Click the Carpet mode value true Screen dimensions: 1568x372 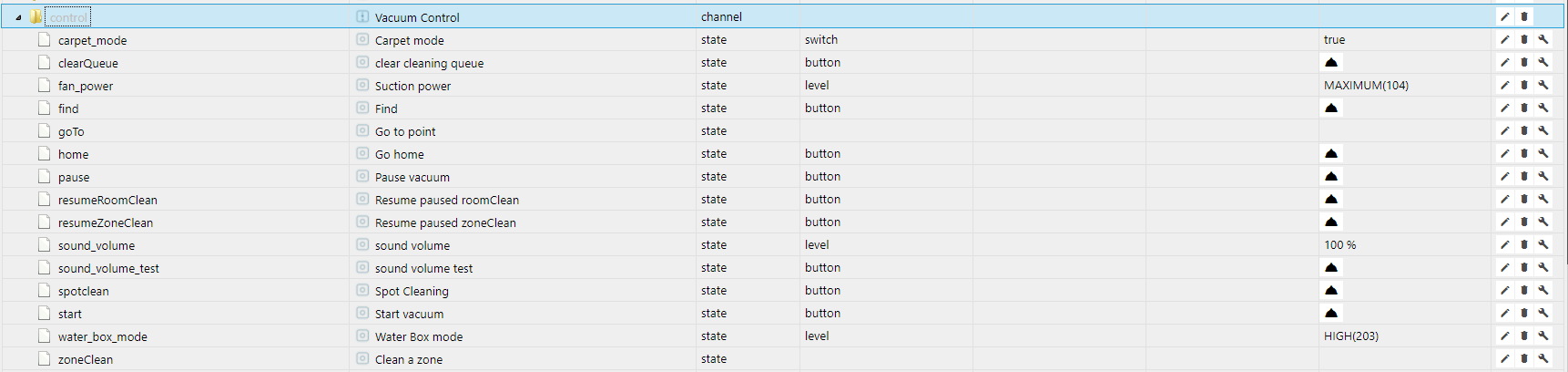point(1334,39)
